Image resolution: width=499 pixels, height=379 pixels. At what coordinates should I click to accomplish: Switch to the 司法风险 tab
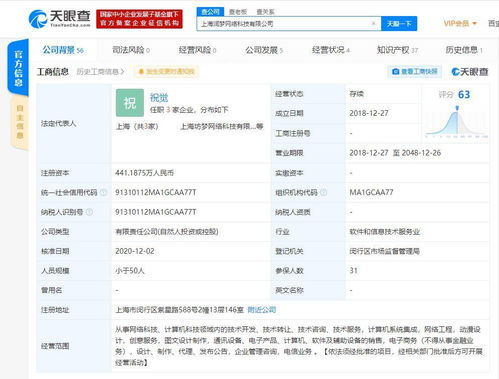(x=131, y=50)
